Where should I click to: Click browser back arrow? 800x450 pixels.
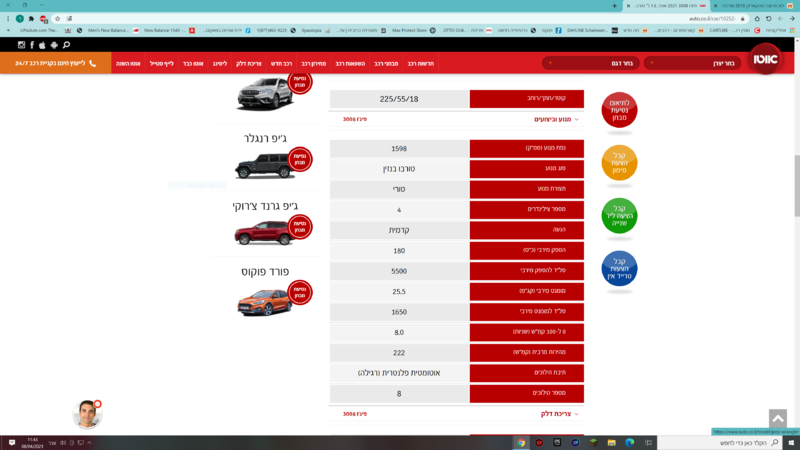pyautogui.click(x=792, y=18)
